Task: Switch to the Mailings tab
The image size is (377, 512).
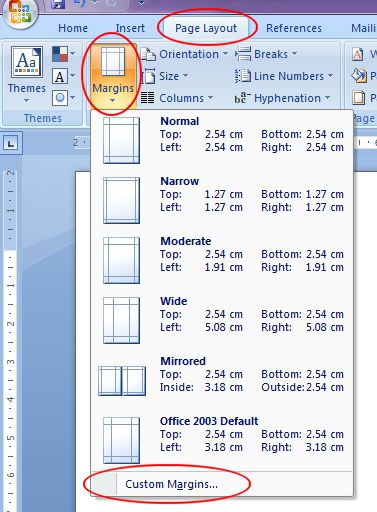Action: [363, 28]
